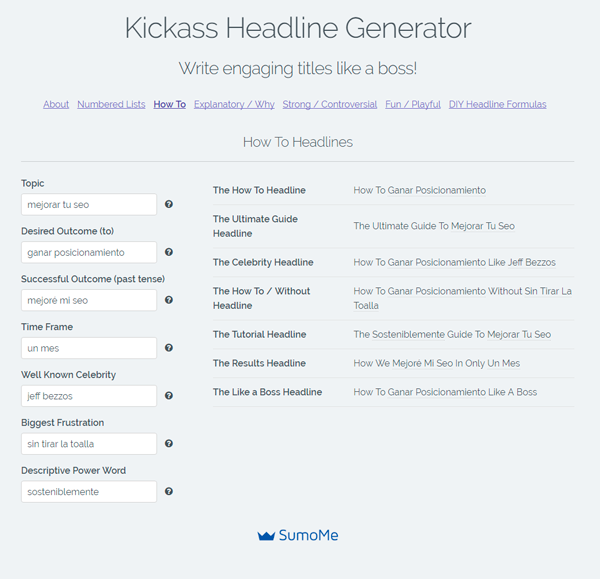Click help icon beside Descriptive Power Word
The height and width of the screenshot is (579, 600).
click(x=169, y=491)
